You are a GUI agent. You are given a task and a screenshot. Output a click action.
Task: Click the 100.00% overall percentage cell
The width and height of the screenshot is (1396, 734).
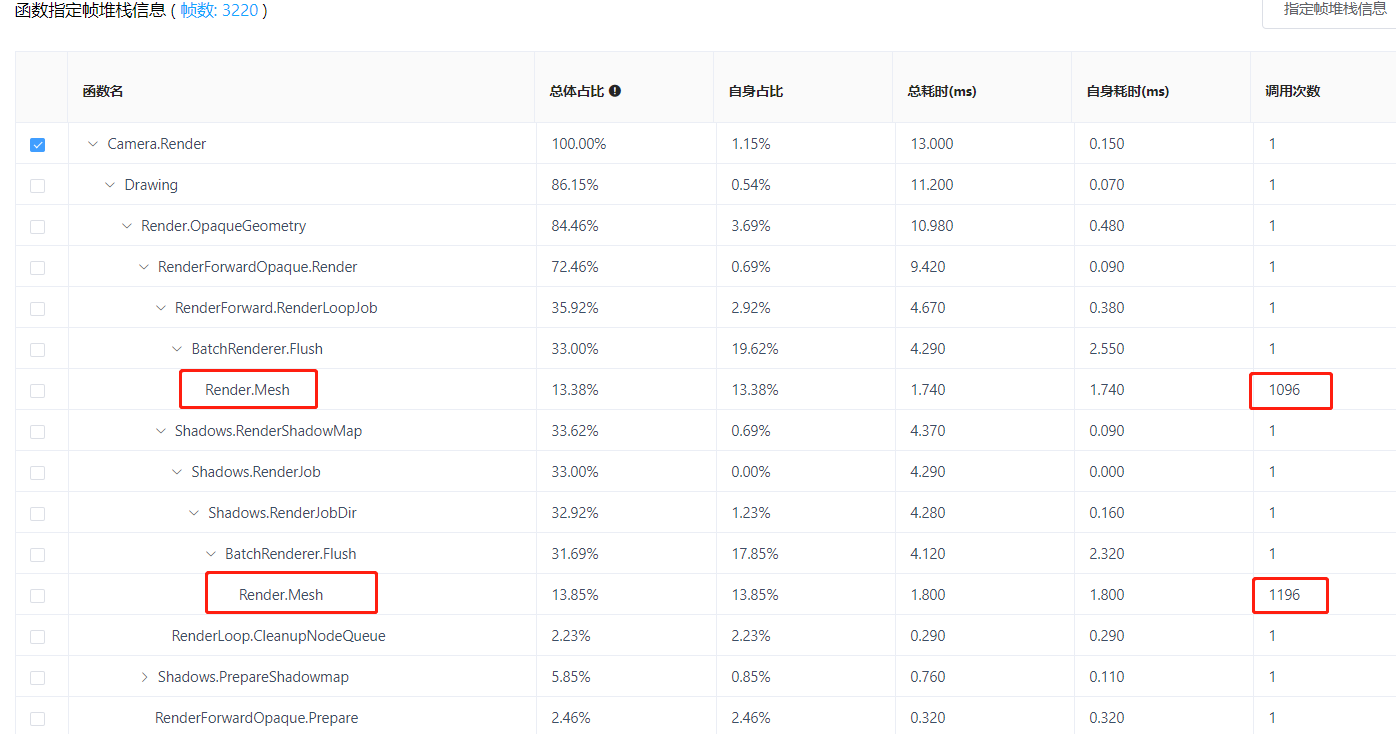coord(579,144)
